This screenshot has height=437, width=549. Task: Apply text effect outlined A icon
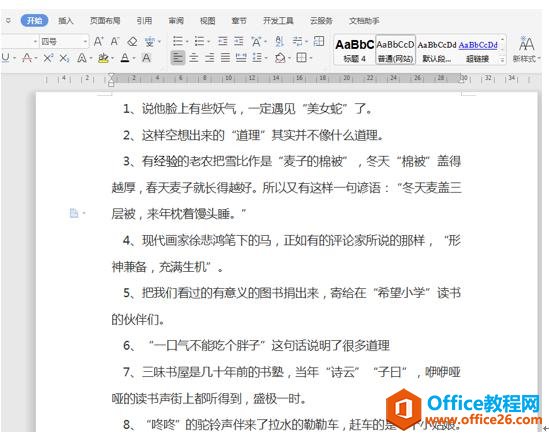point(82,58)
